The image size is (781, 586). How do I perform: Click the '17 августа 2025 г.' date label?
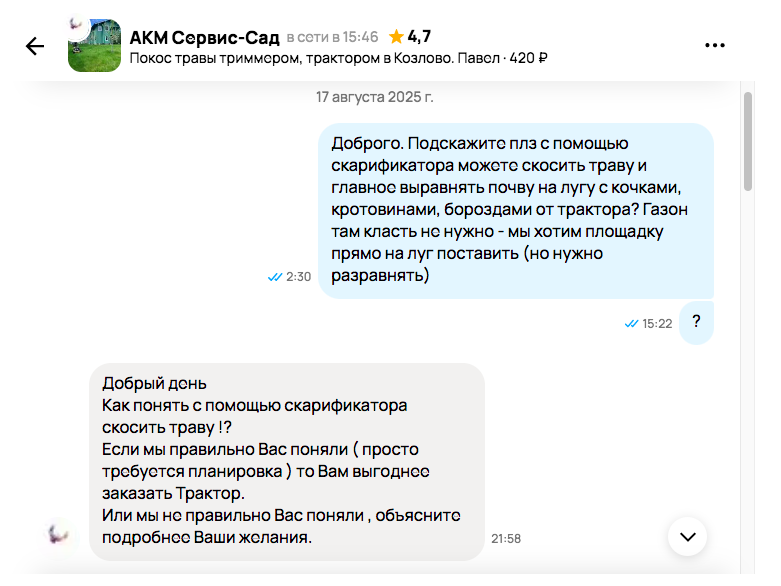coord(375,97)
